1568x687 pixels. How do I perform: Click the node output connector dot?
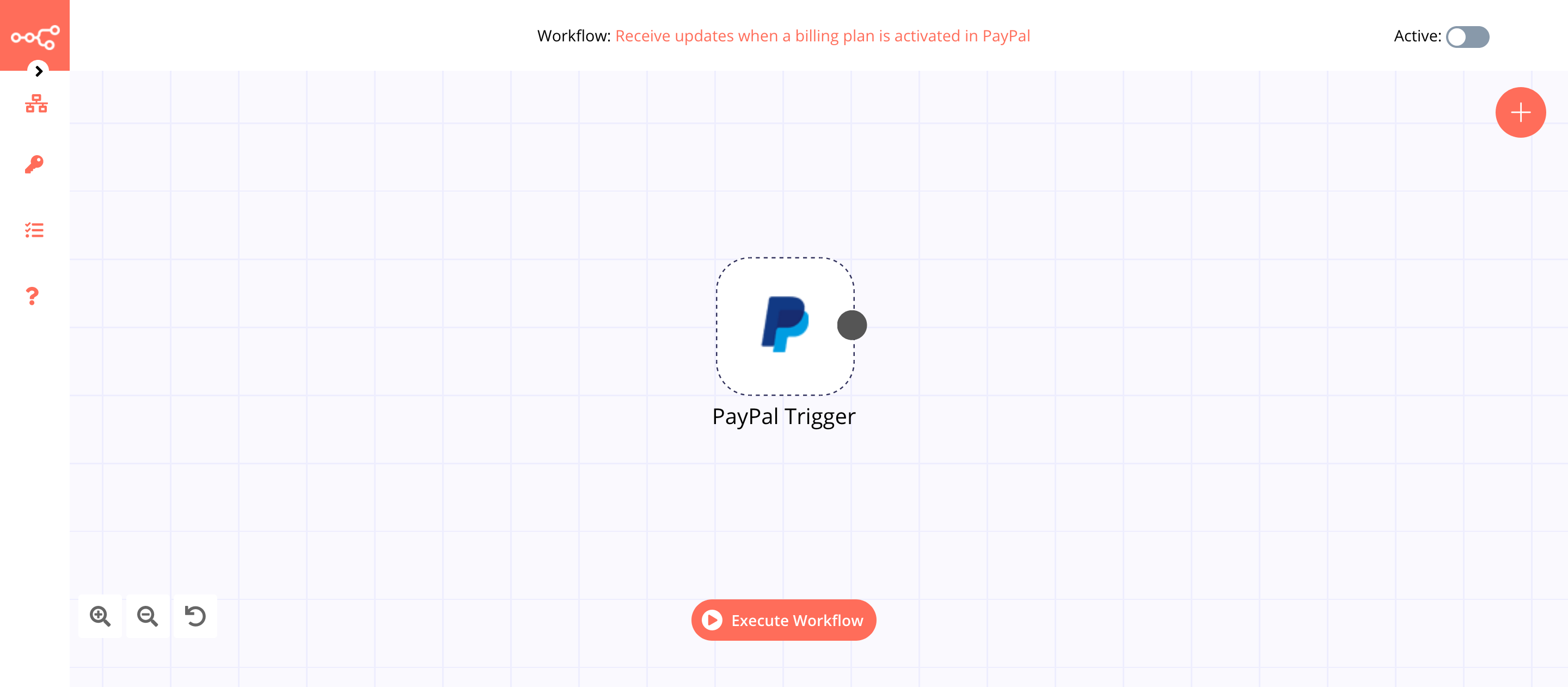852,324
